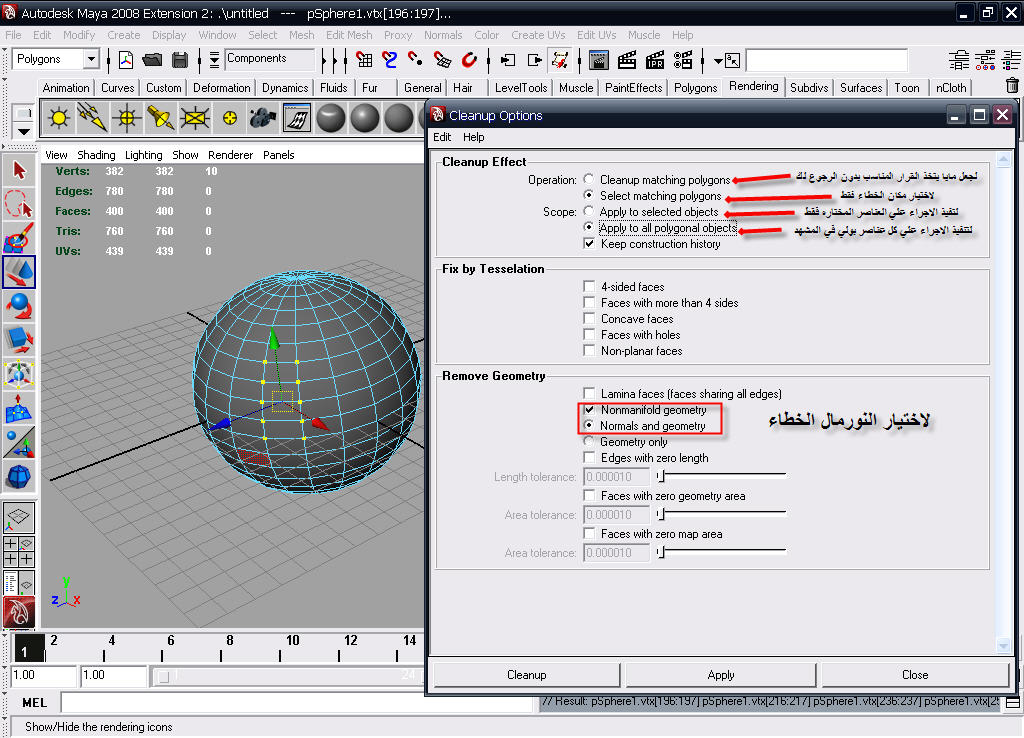The width and height of the screenshot is (1024, 738).
Task: Click the open scene folder icon
Action: click(152, 60)
